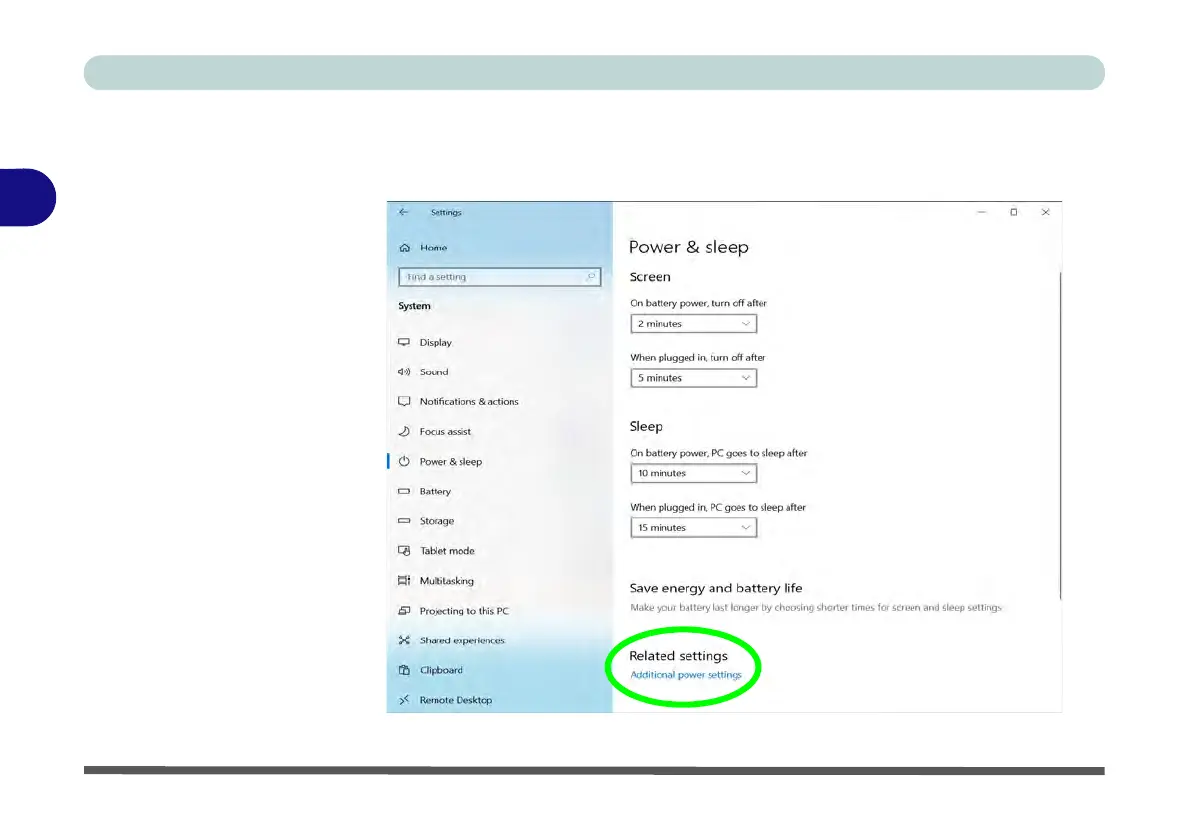Open Multitasking label in sidebar
The width and height of the screenshot is (1190, 838).
(447, 581)
